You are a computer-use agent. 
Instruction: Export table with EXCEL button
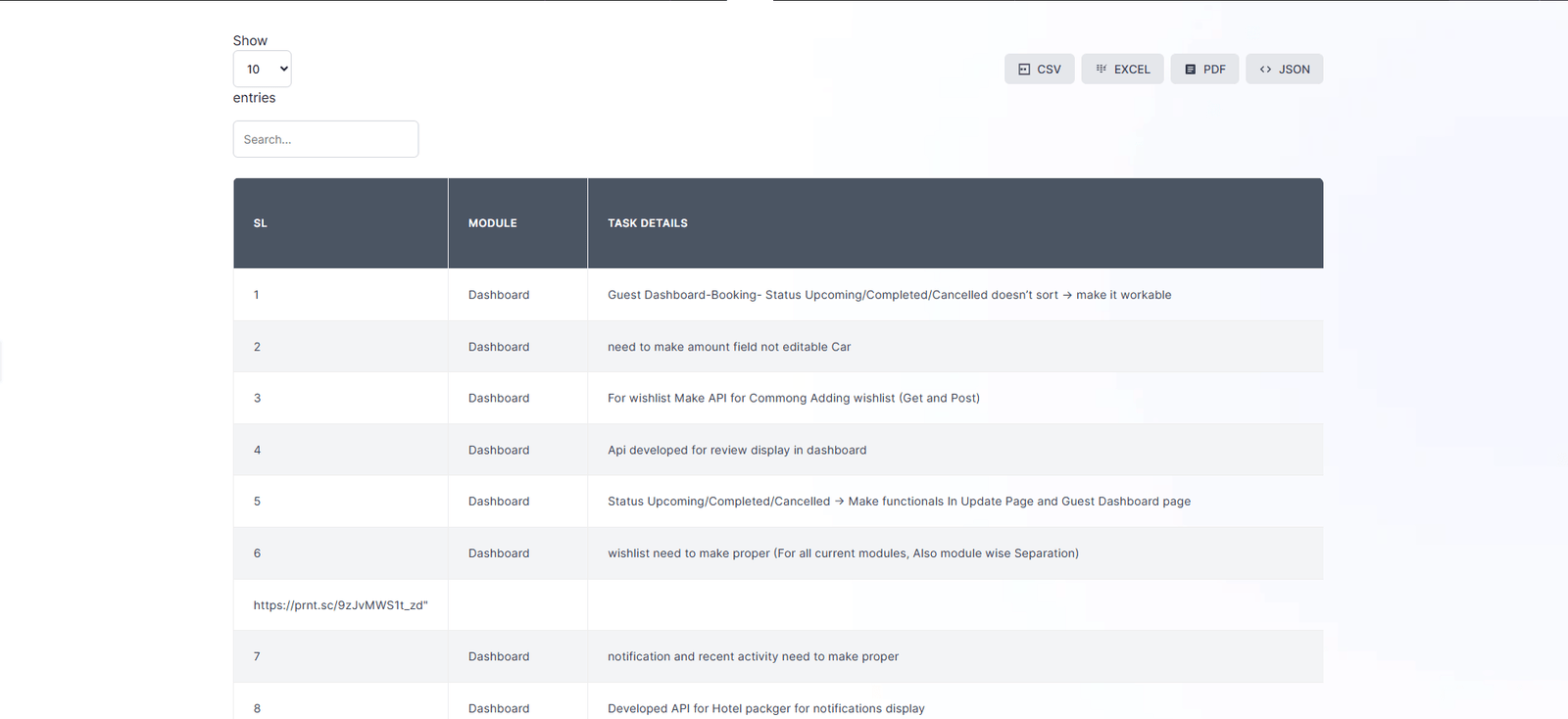pos(1122,70)
